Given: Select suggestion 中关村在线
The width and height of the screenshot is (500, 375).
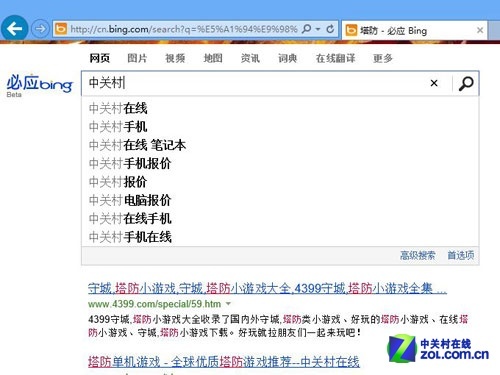Looking at the screenshot, I should (x=280, y=108).
